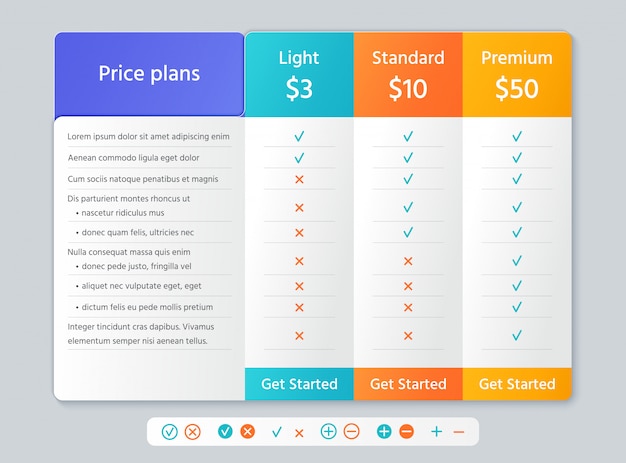626x463 pixels.
Task: Click the plain orange minus sign
Action: click(459, 432)
